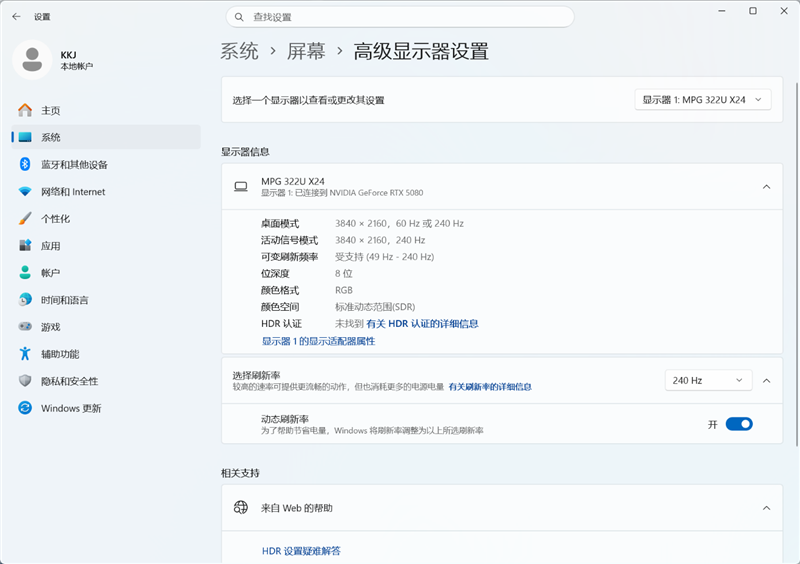Collapse the 来自 Web 的帮助 section
This screenshot has width=800, height=564.
point(766,508)
